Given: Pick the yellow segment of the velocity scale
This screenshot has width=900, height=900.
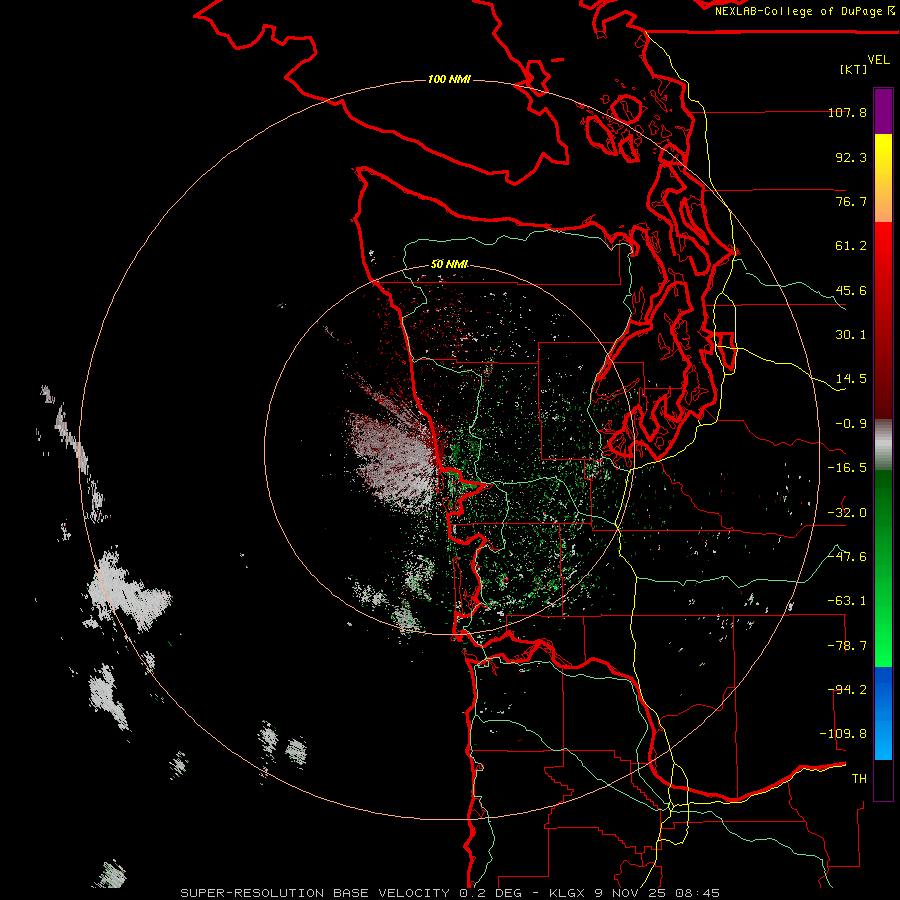Looking at the screenshot, I should tap(883, 178).
